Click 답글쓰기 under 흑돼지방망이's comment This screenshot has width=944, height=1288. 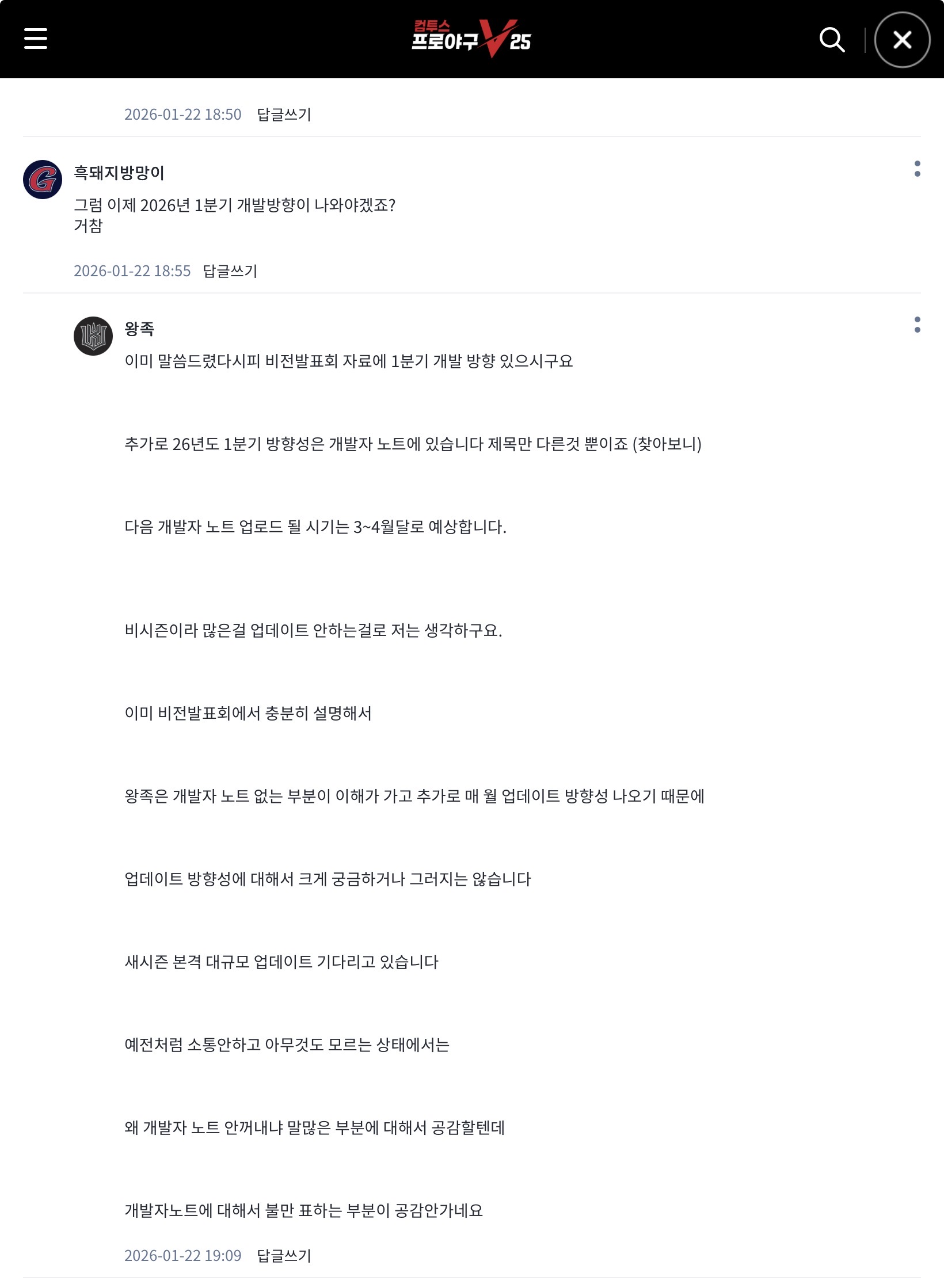pyautogui.click(x=230, y=271)
